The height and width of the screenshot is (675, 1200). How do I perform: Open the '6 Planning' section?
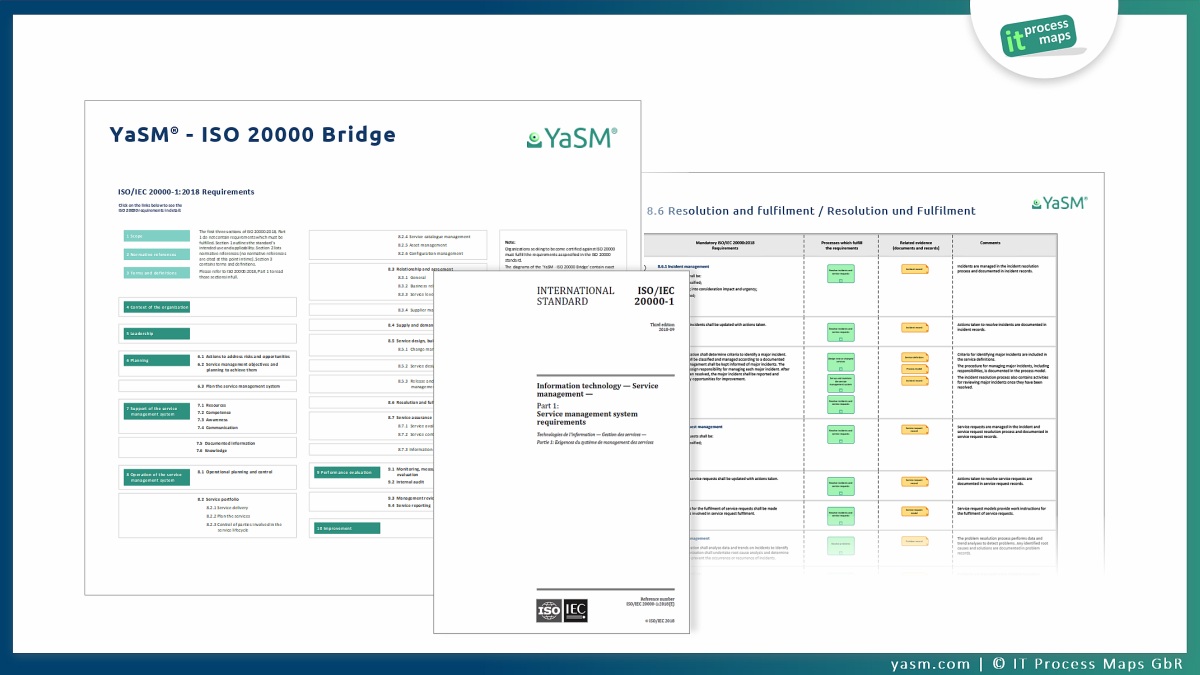156,360
